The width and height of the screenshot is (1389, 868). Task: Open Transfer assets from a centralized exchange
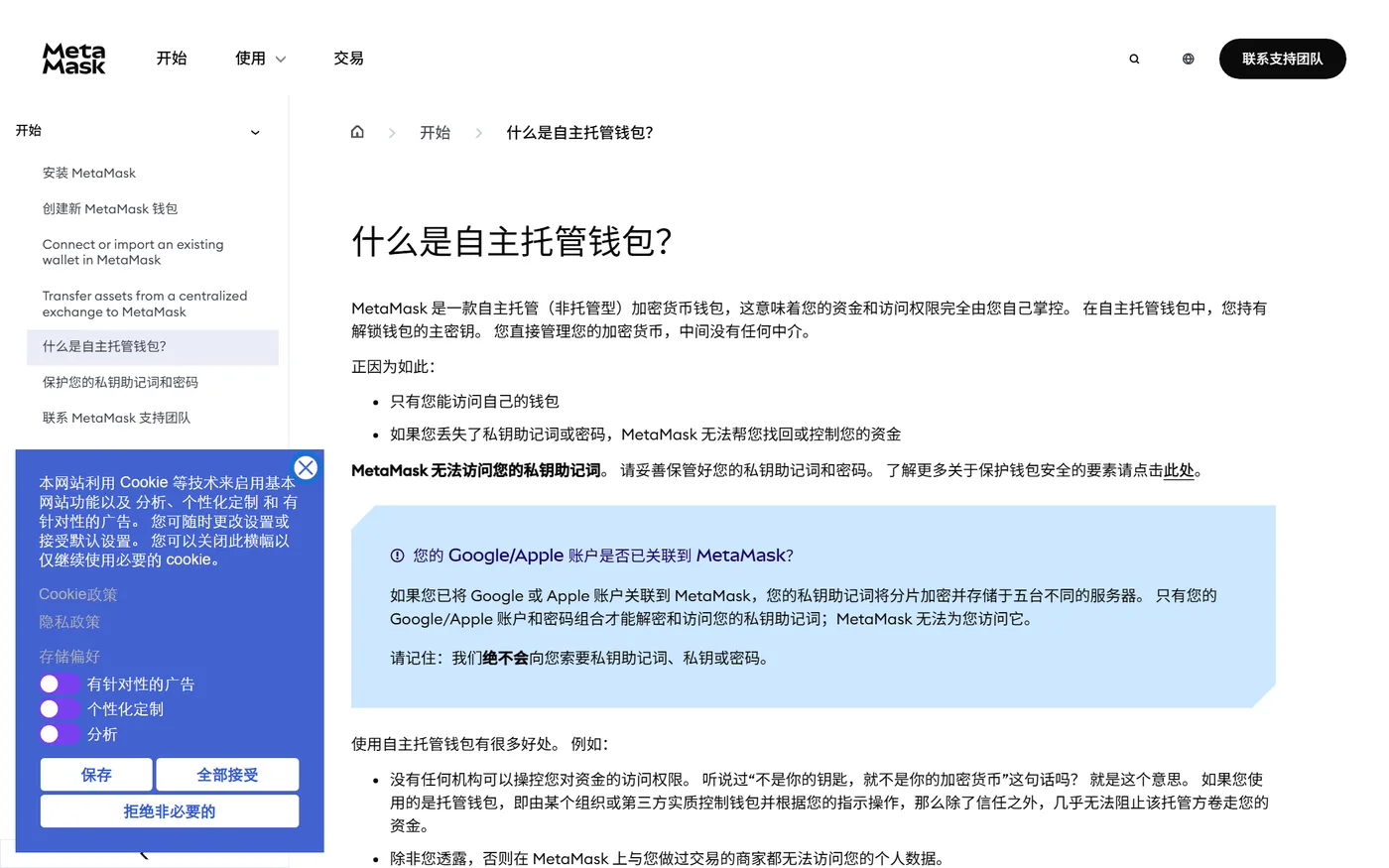(145, 304)
